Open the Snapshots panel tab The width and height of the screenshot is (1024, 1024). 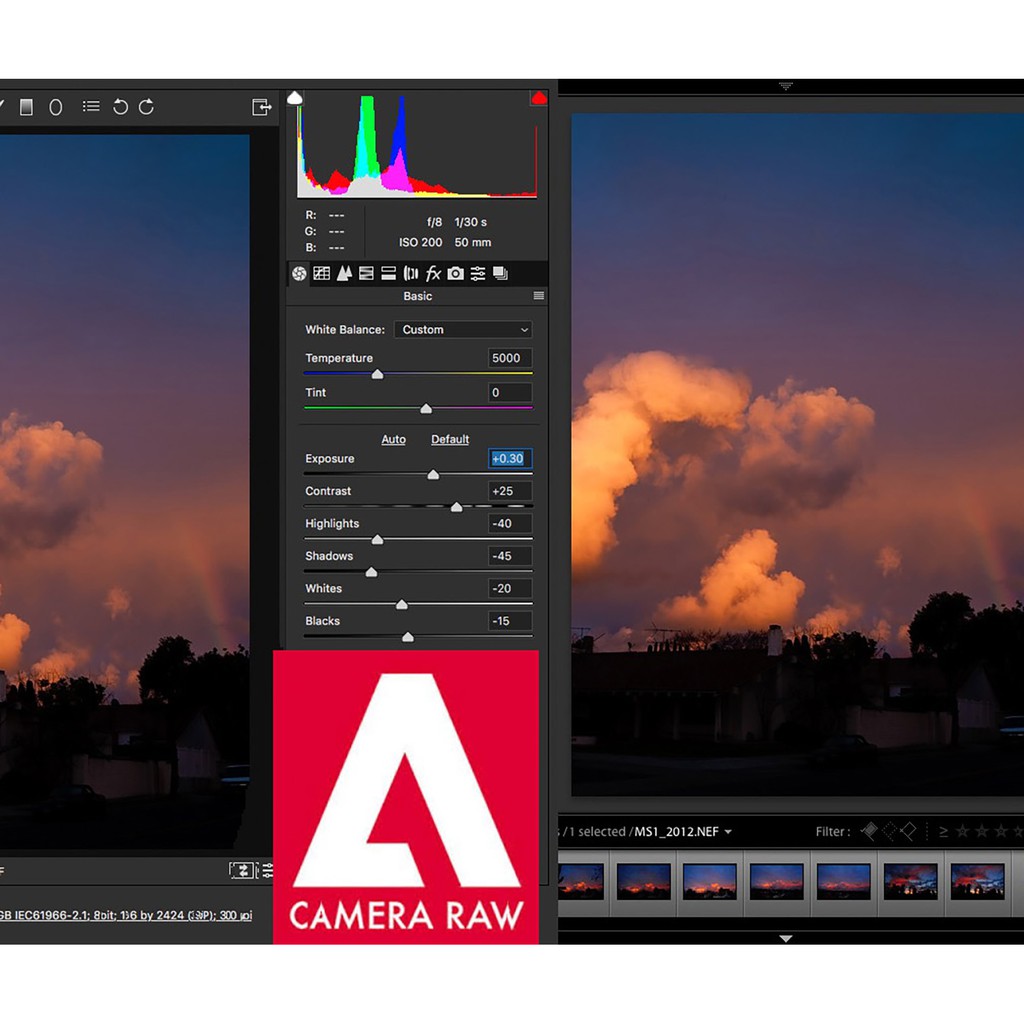[500, 273]
